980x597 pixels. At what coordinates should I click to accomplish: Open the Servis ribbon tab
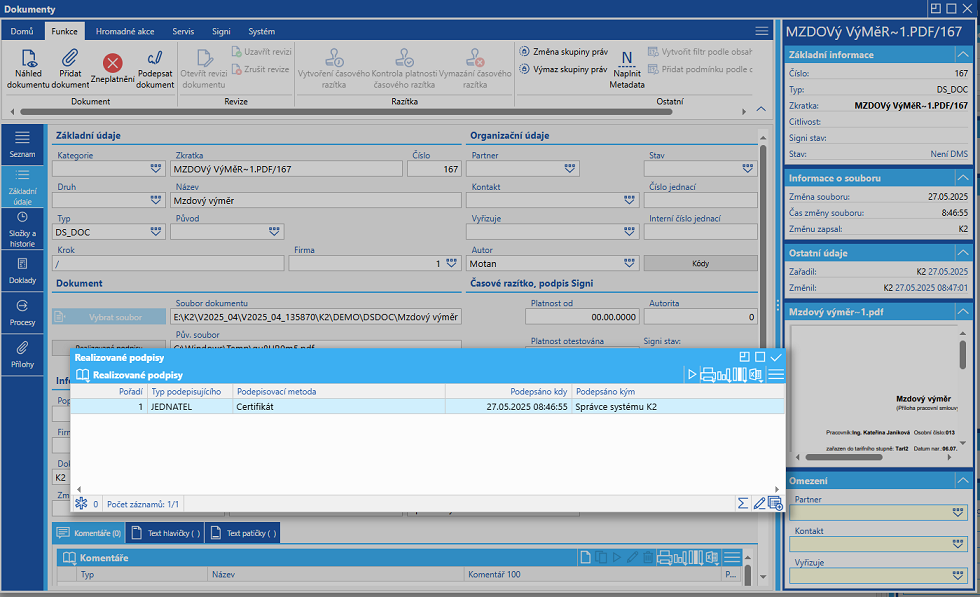183,31
